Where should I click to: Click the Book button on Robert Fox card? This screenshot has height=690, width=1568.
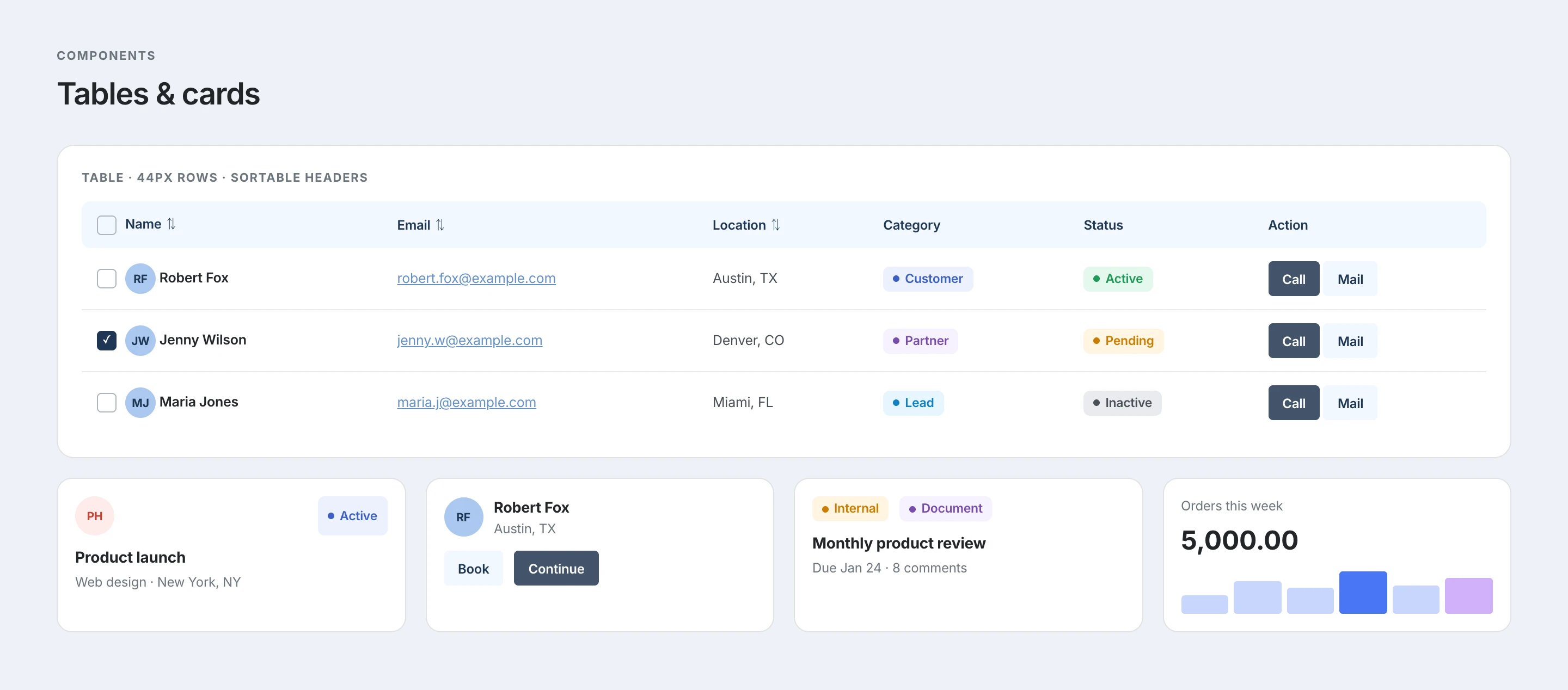(473, 568)
